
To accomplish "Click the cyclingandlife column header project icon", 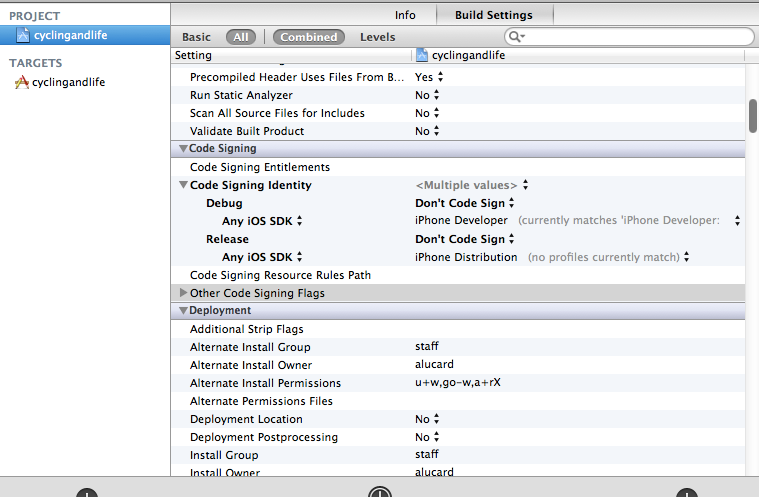I will pyautogui.click(x=422, y=56).
